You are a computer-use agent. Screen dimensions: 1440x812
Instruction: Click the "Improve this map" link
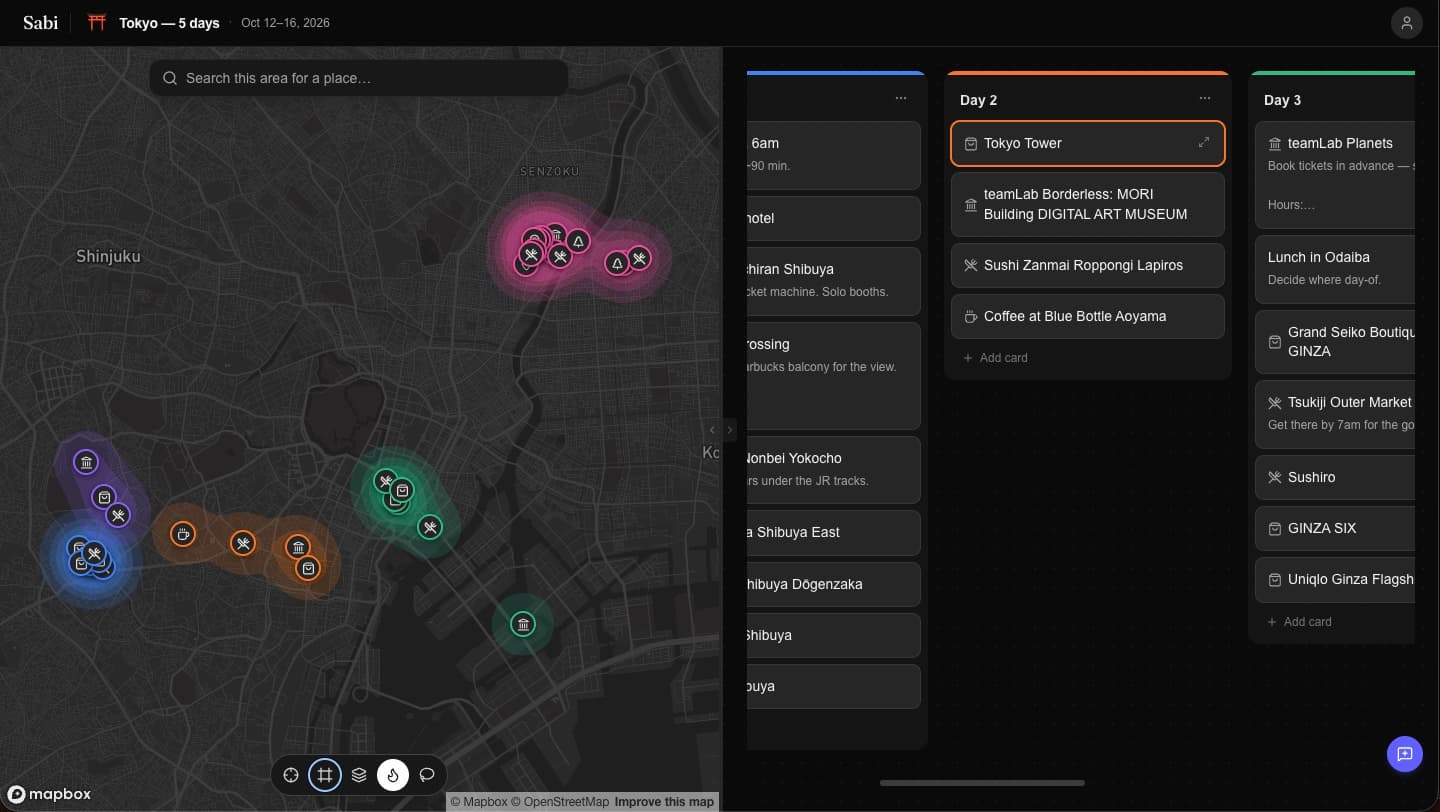664,802
